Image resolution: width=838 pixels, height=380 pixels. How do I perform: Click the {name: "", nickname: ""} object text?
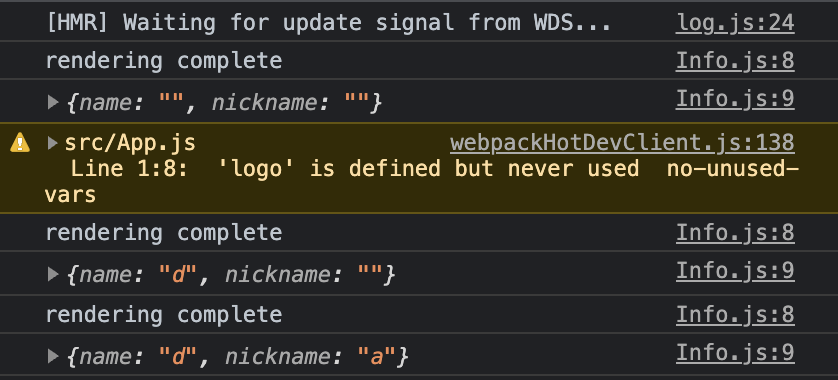pyautogui.click(x=224, y=102)
